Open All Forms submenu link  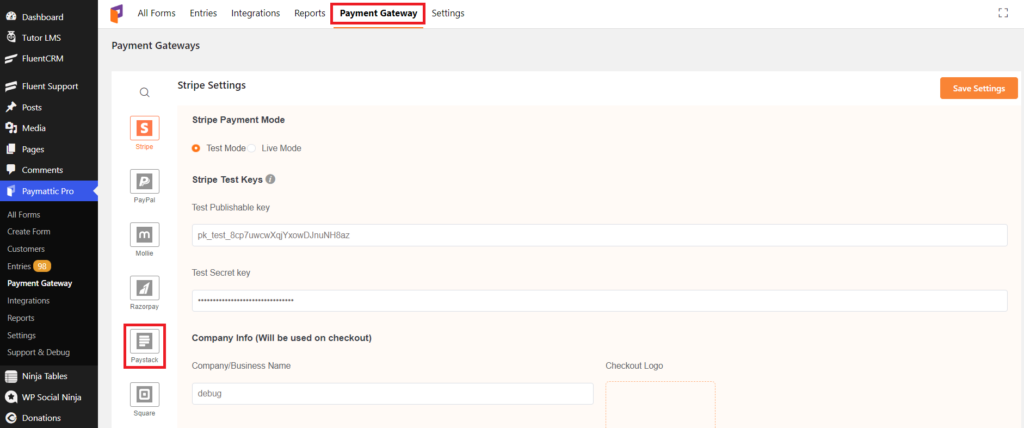24,214
